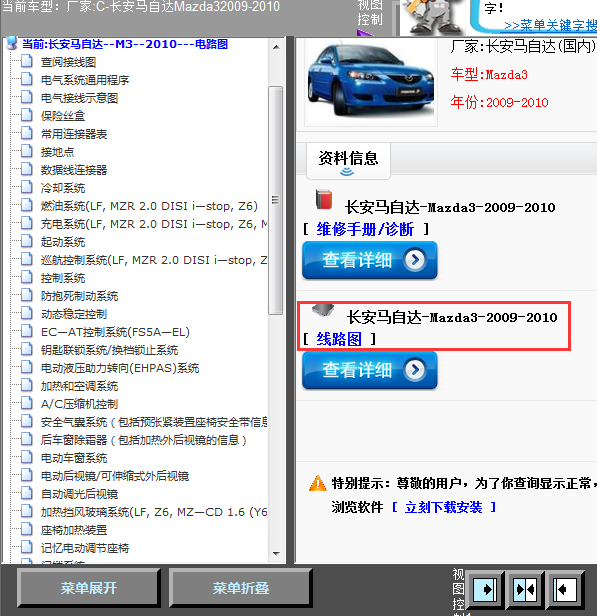Click 车型:Mazda3 red text

[489, 74]
